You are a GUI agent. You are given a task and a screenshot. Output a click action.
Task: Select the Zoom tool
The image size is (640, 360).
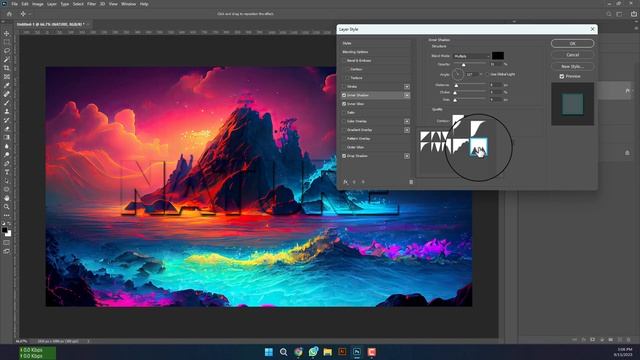[x=7, y=207]
